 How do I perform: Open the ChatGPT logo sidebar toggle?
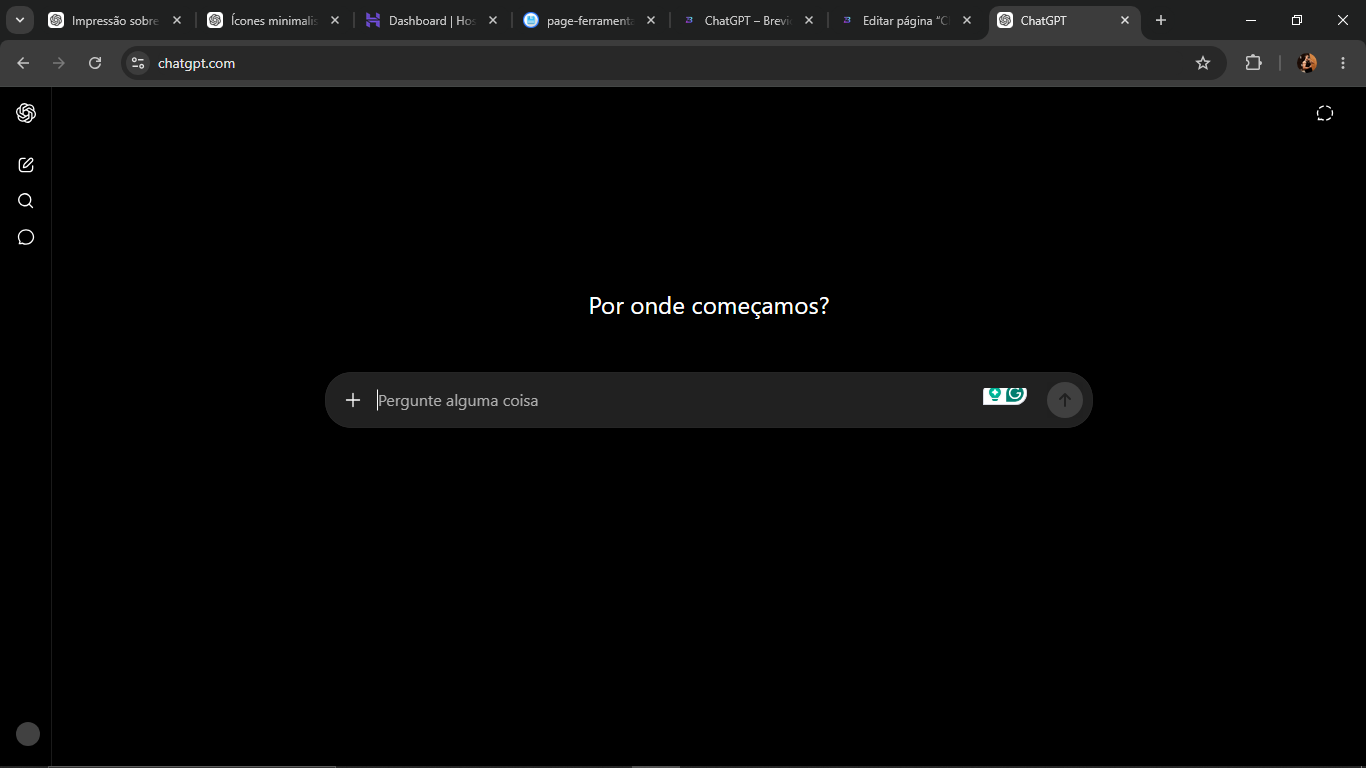point(26,113)
